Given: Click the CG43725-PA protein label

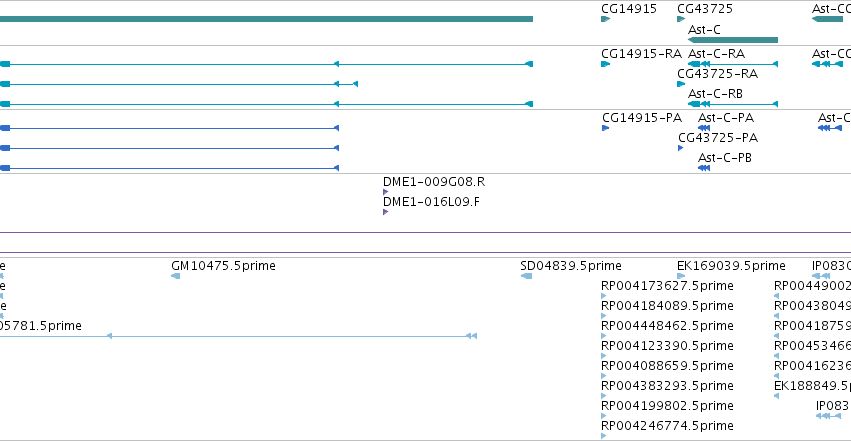Looking at the screenshot, I should [718, 138].
